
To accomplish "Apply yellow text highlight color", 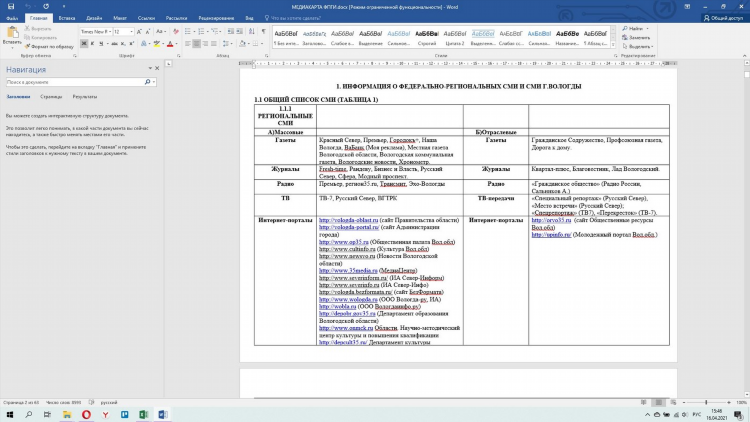I will 156,44.
